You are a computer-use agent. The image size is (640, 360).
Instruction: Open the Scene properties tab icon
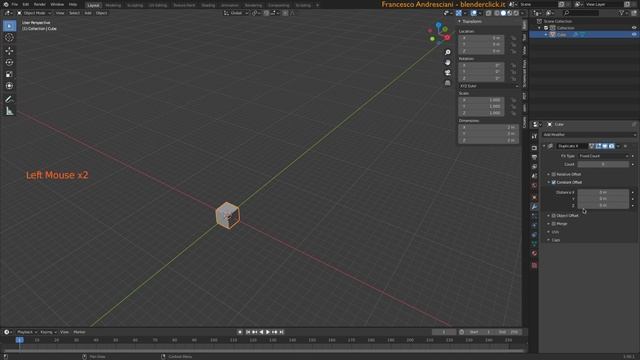click(x=534, y=176)
